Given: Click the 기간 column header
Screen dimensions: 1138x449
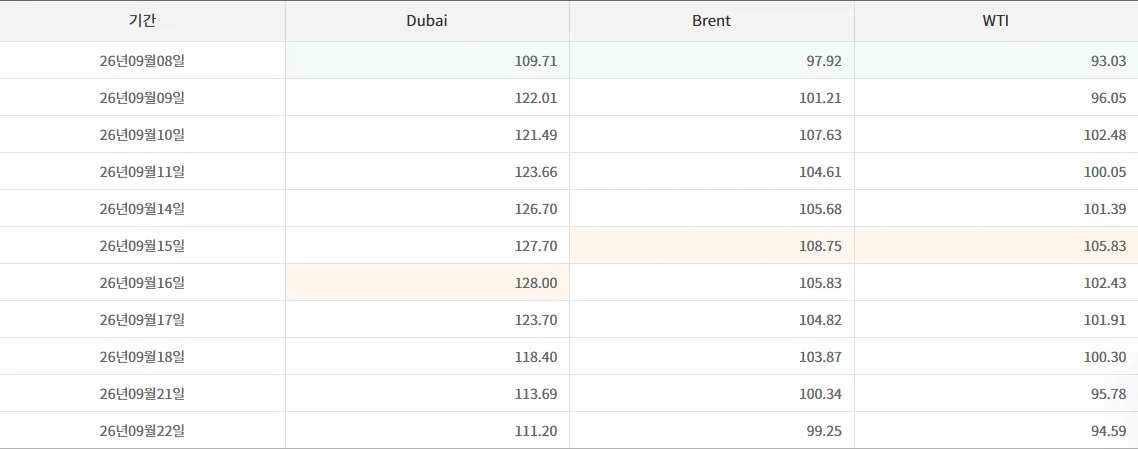Looking at the screenshot, I should click(x=142, y=21).
